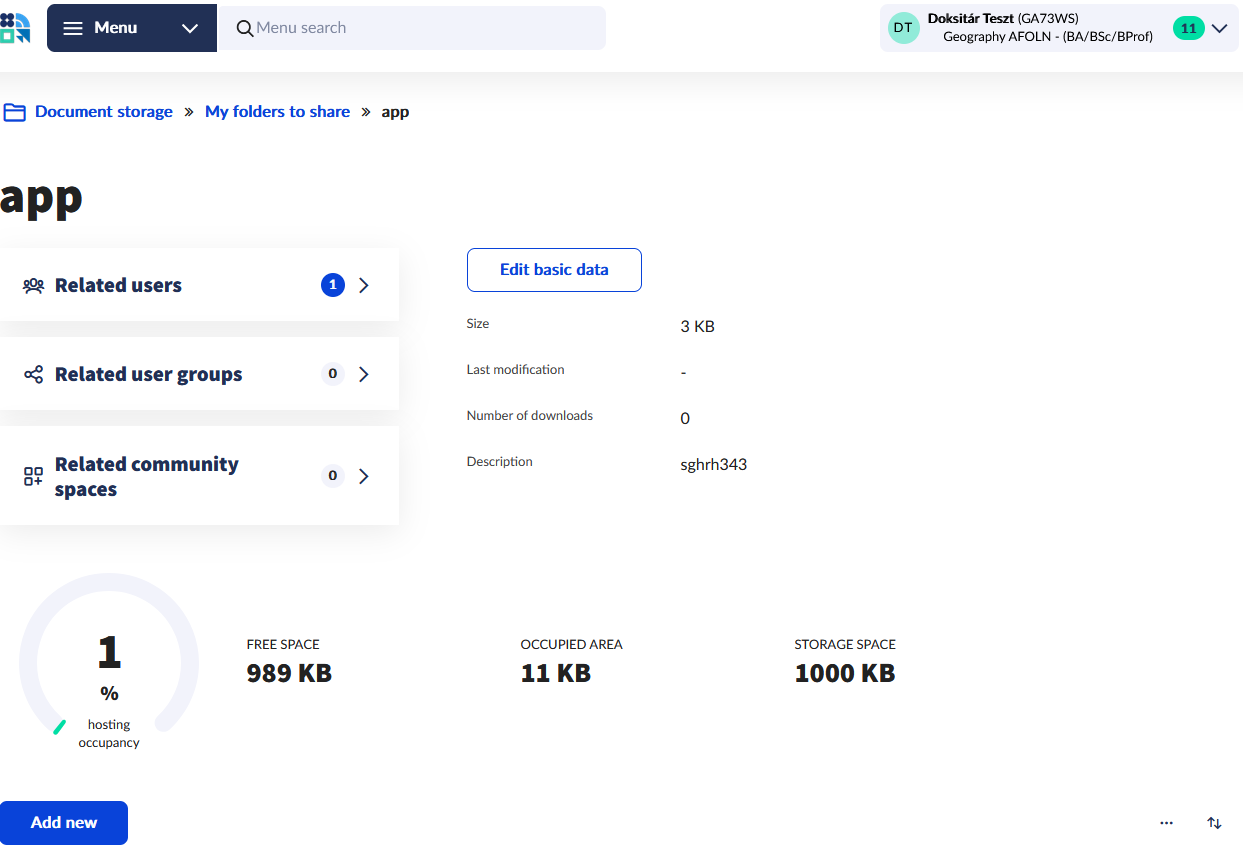Click the Size value 3 KB
The width and height of the screenshot is (1243, 846).
coord(697,326)
